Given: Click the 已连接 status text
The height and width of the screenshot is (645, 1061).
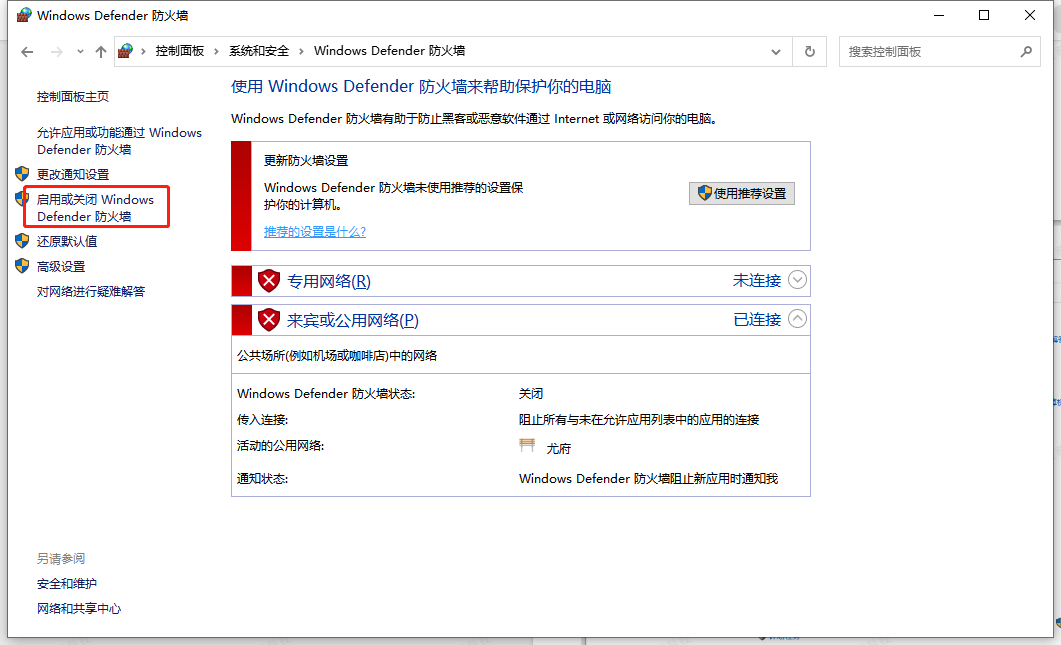Looking at the screenshot, I should click(757, 319).
